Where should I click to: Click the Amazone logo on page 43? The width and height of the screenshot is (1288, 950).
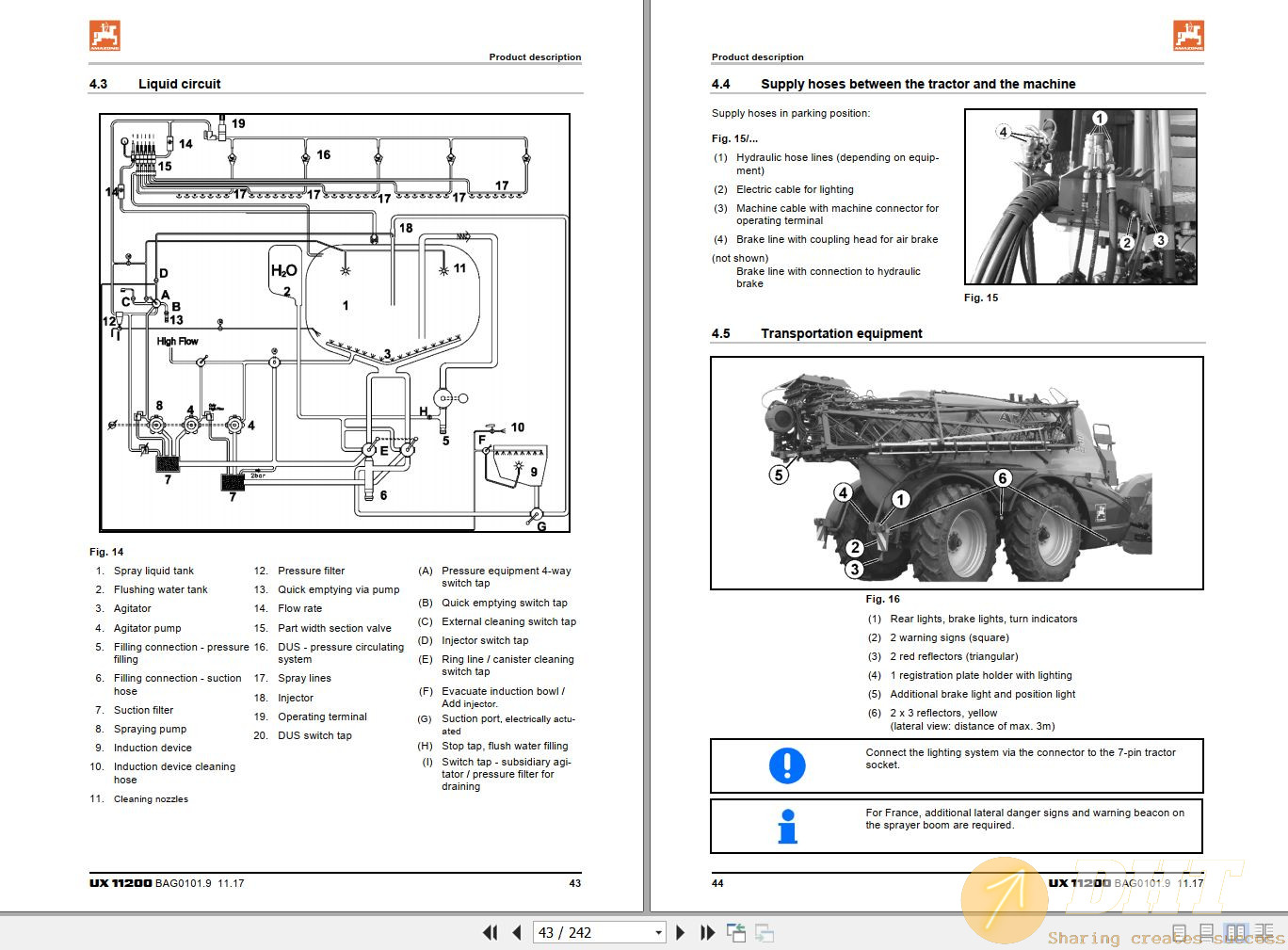point(105,36)
